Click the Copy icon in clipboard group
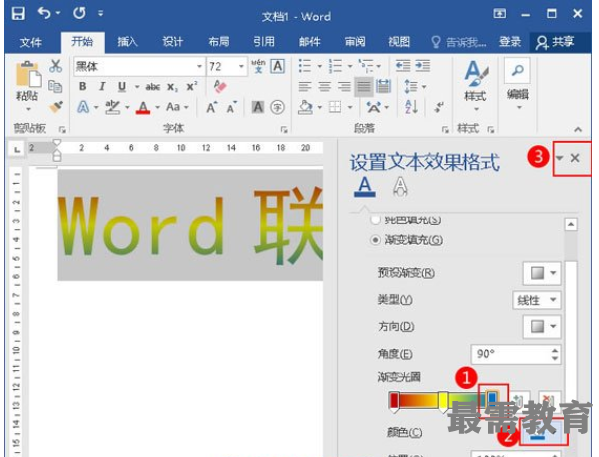Screen dimensions: 599x457 [55, 87]
